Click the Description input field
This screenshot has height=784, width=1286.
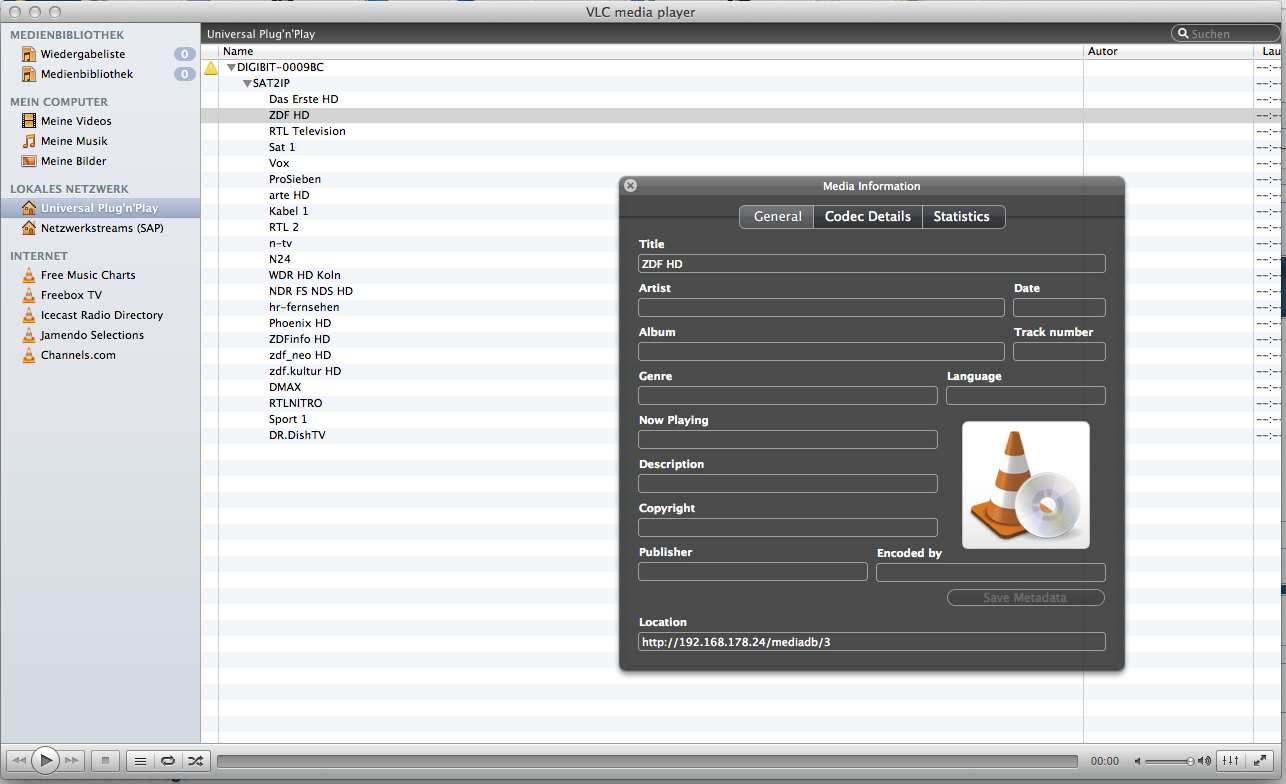[788, 484]
